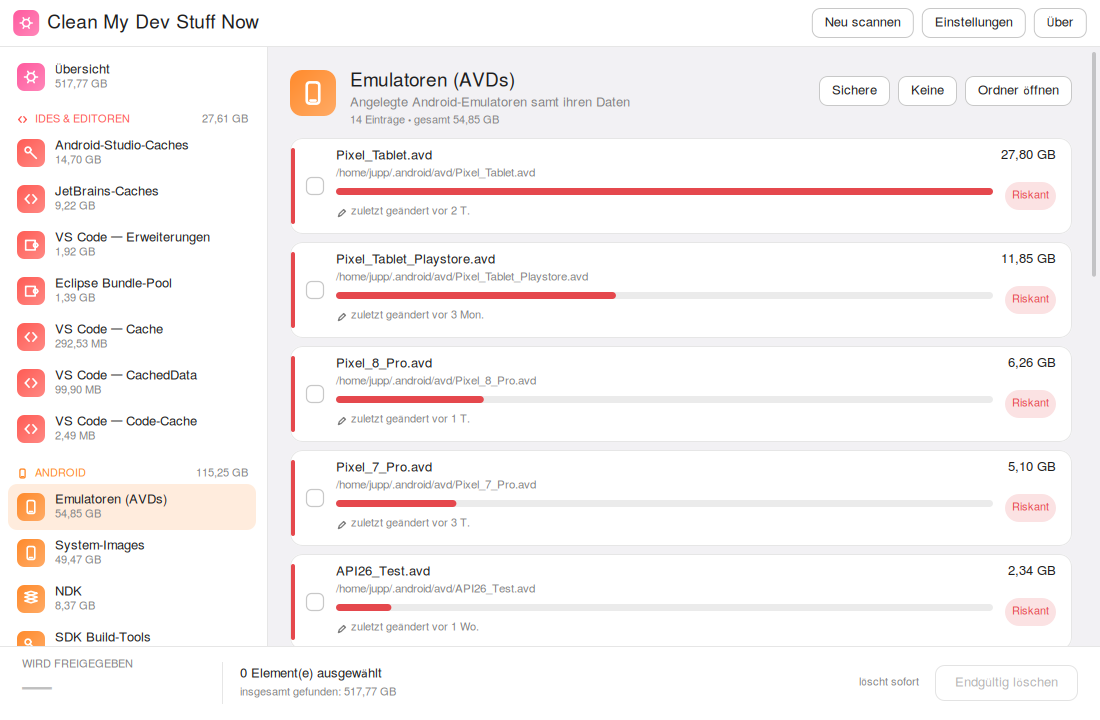The width and height of the screenshot is (1100, 720).
Task: Click the VS Code Cache icon
Action: pos(31,337)
